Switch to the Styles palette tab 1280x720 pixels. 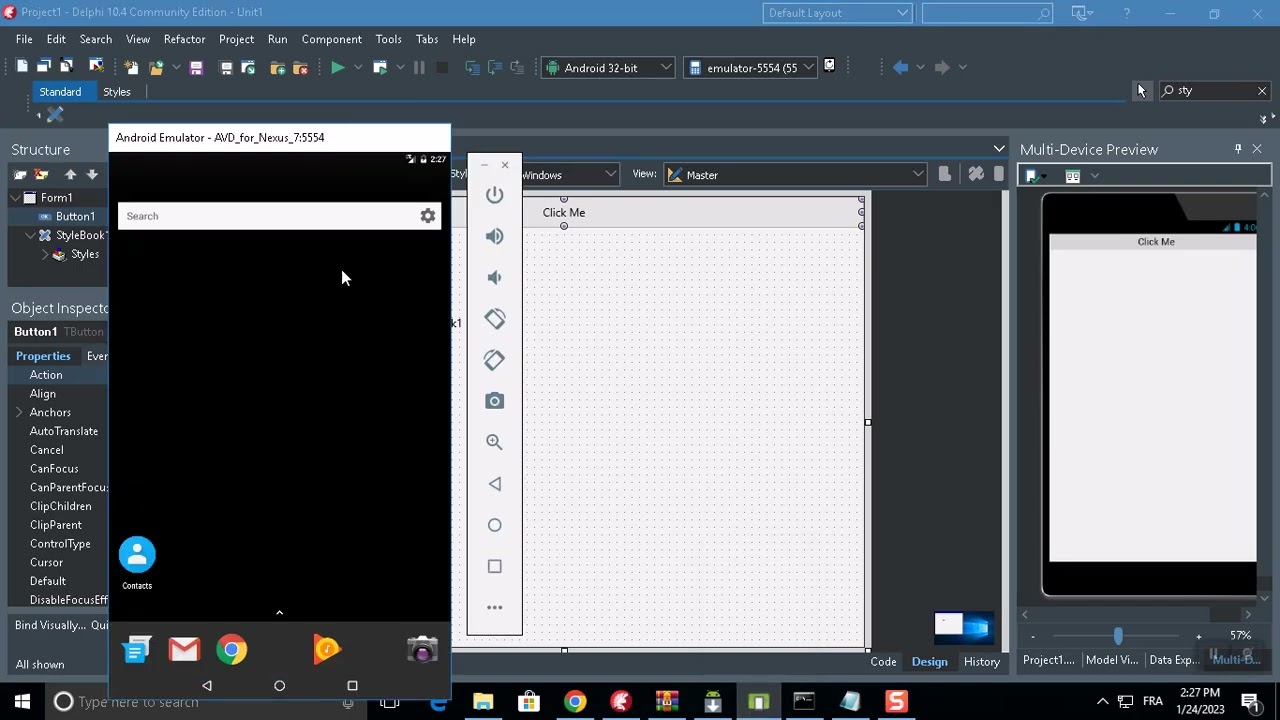(117, 92)
